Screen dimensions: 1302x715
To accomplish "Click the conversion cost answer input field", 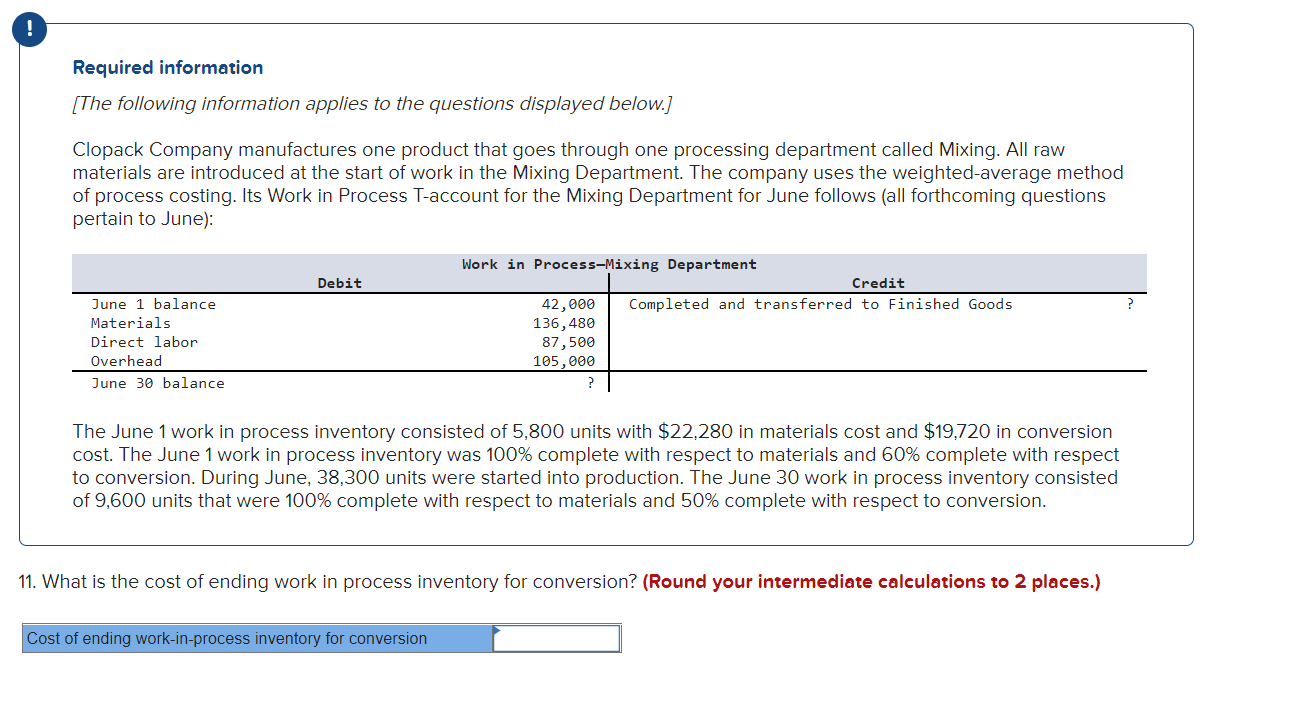I will click(557, 638).
